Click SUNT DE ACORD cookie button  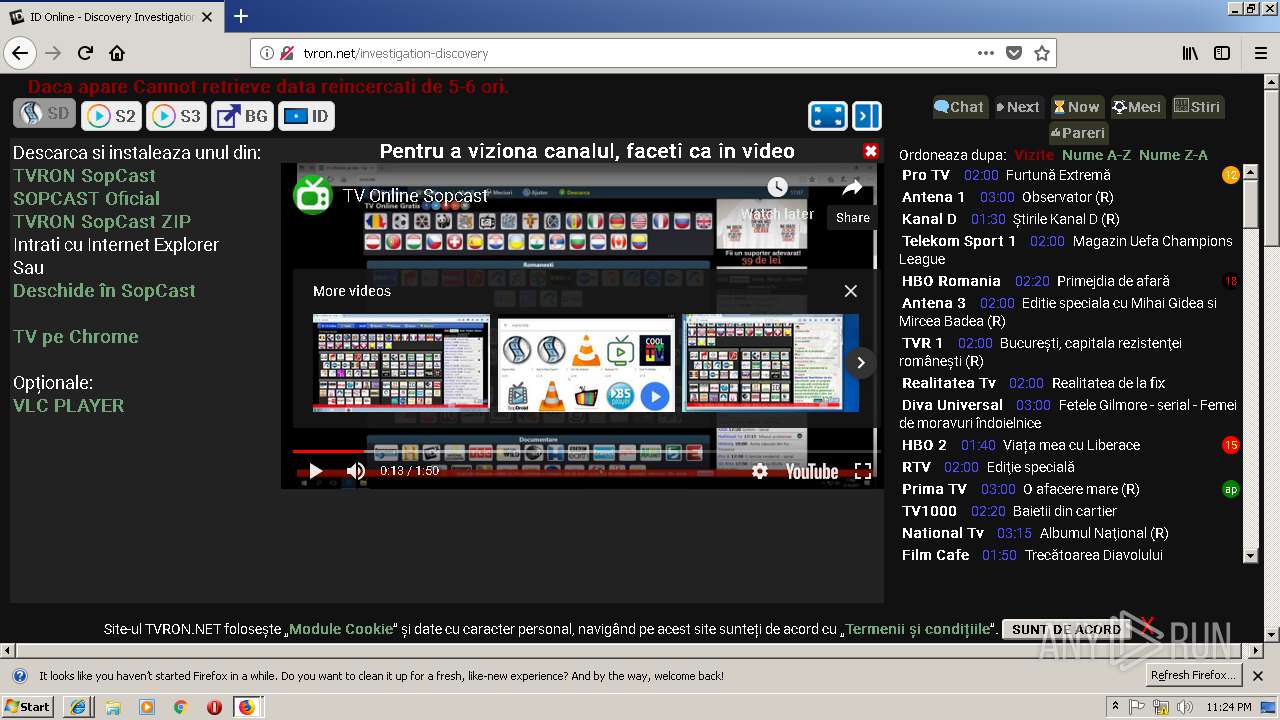1066,629
